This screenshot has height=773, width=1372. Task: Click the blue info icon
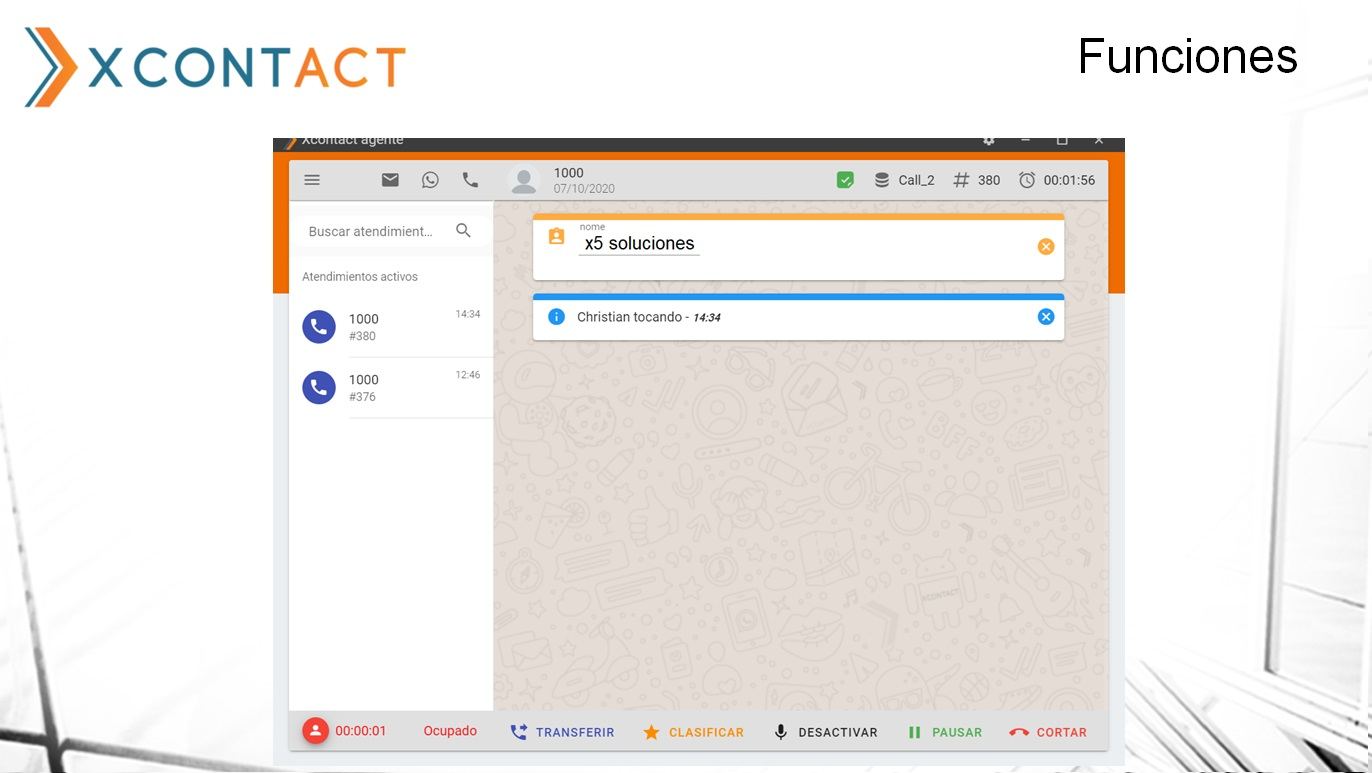coord(557,317)
